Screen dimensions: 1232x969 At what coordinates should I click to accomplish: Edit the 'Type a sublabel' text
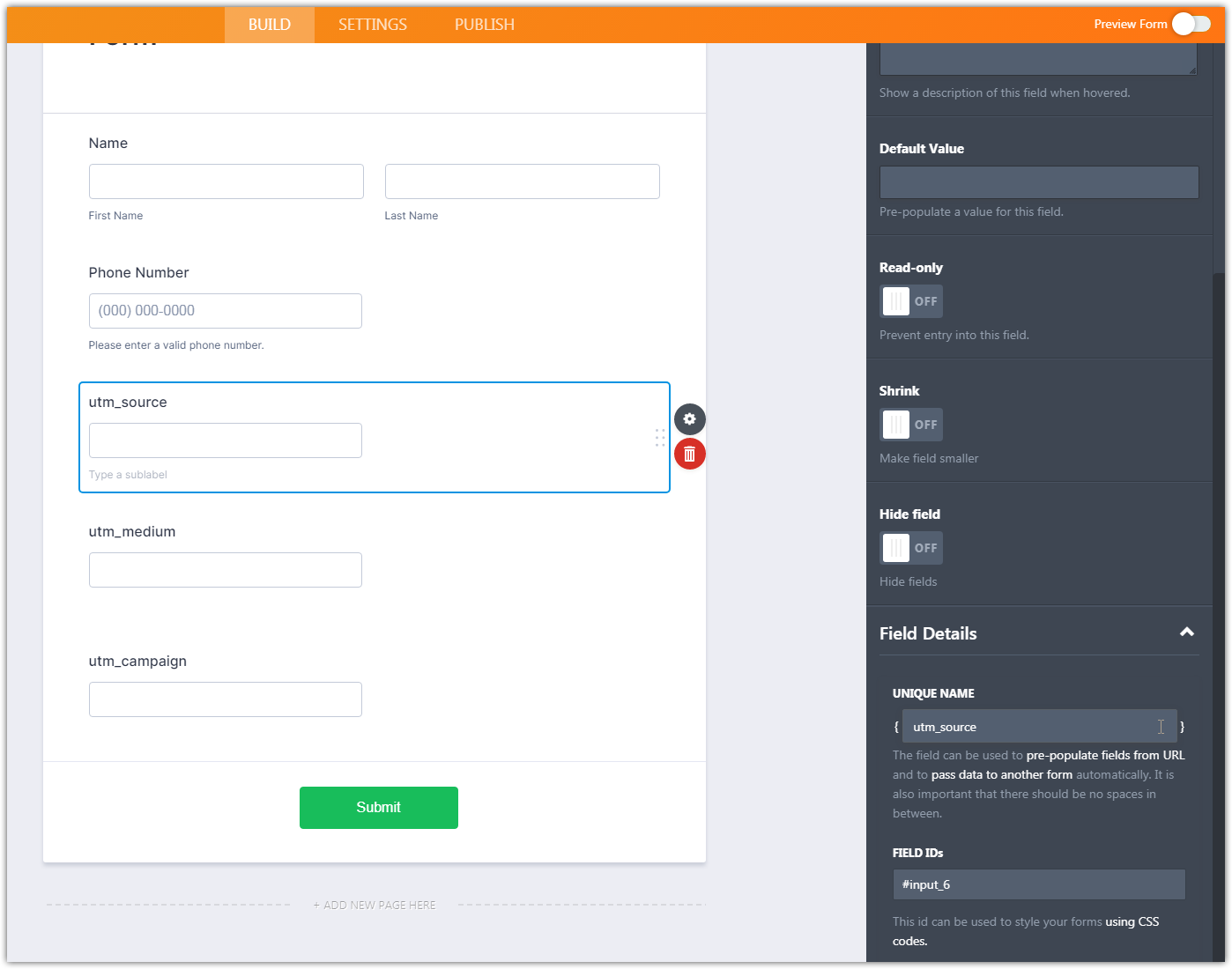tap(129, 475)
